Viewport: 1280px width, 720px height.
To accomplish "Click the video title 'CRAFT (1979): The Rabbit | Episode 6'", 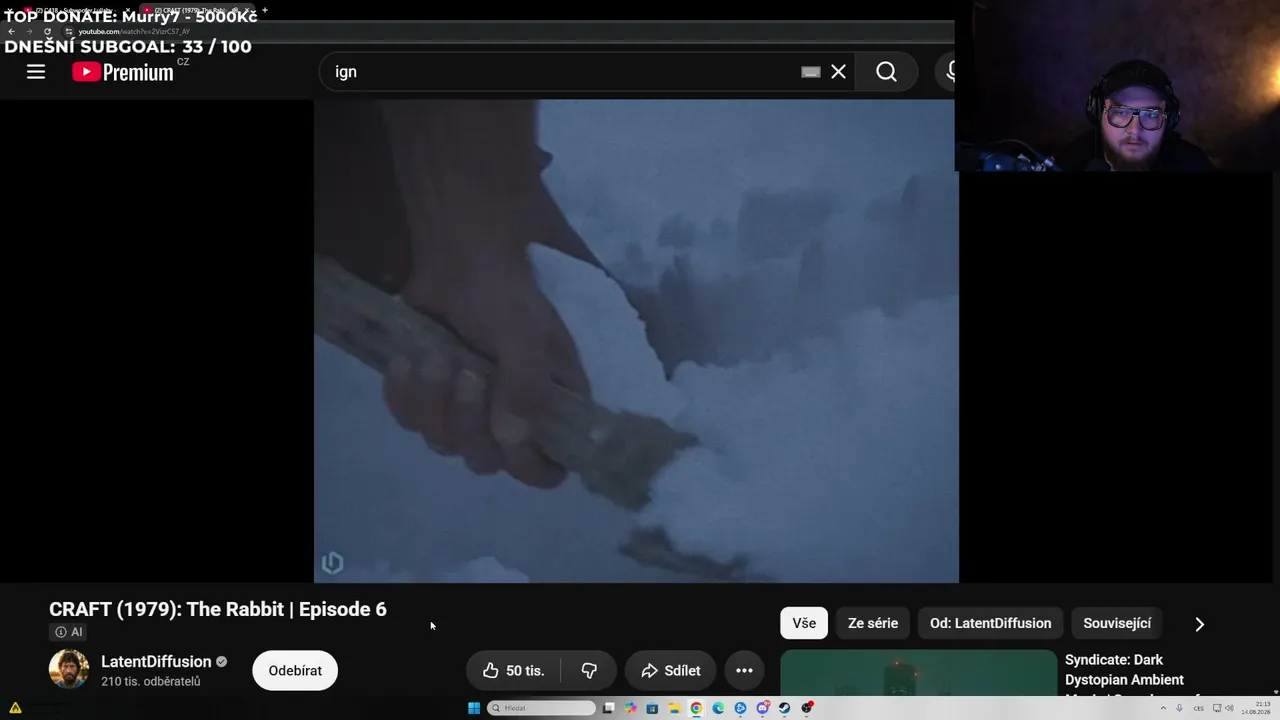I will point(218,609).
